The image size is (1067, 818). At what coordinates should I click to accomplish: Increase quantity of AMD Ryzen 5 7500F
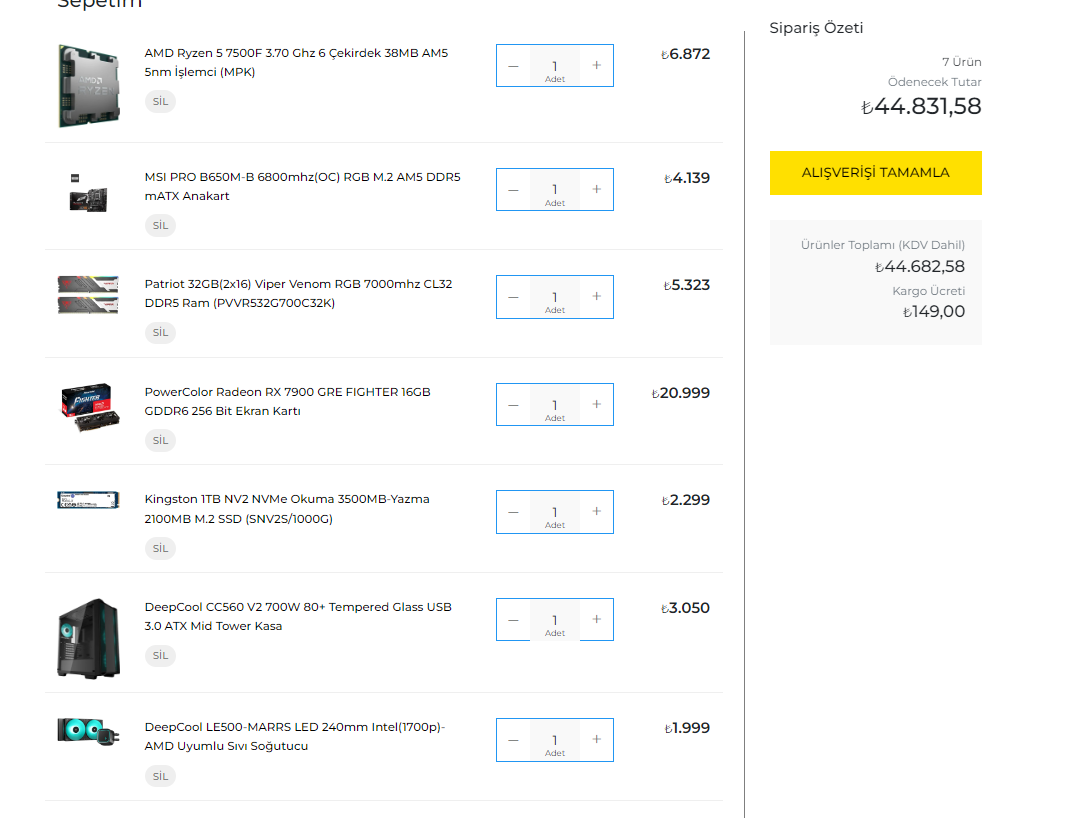597,65
